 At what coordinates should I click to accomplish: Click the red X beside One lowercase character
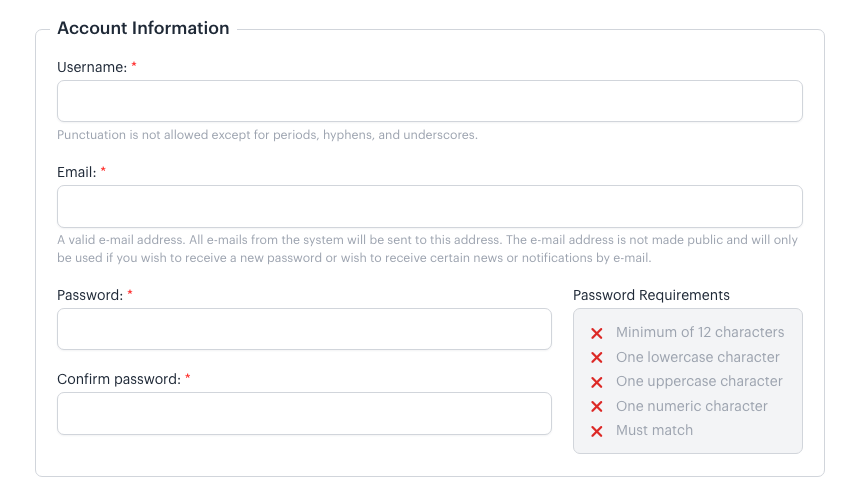pos(597,358)
